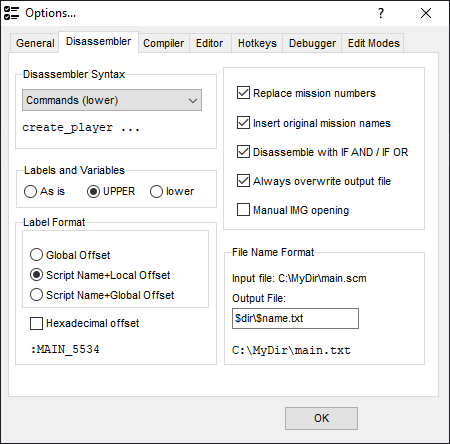This screenshot has width=450, height=444.
Task: Select the 'As is' radio option
Action: (30, 192)
